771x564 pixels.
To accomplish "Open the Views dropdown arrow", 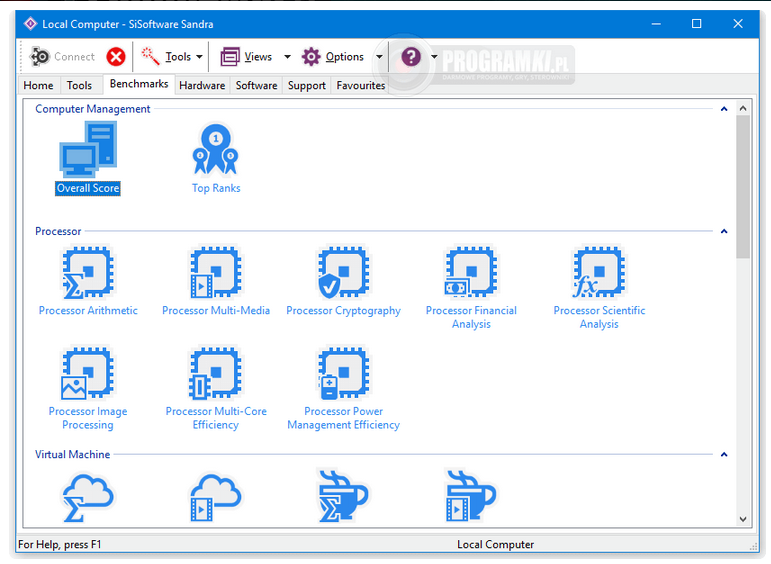I will coord(288,57).
